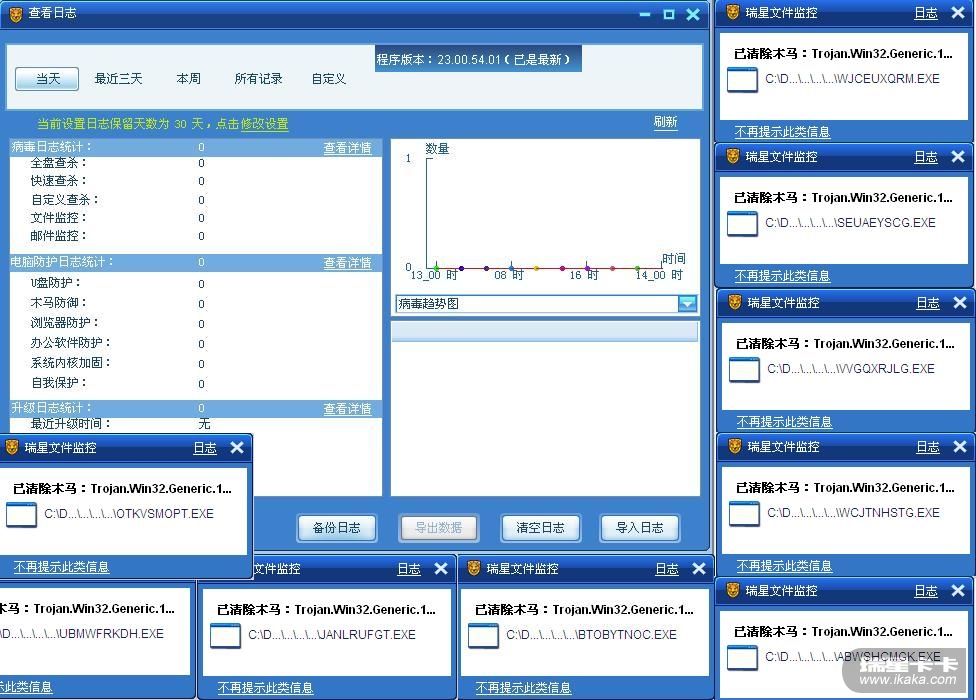976x700 pixels.
Task: Click Rising lion logo in BTOBYTNOC.EXE popup title
Action: [x=474, y=568]
